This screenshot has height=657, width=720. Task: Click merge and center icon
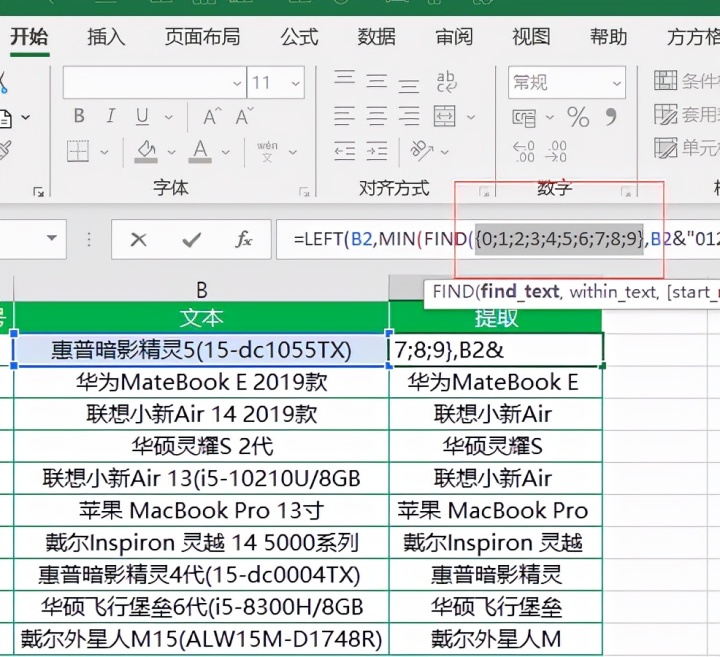tap(444, 116)
